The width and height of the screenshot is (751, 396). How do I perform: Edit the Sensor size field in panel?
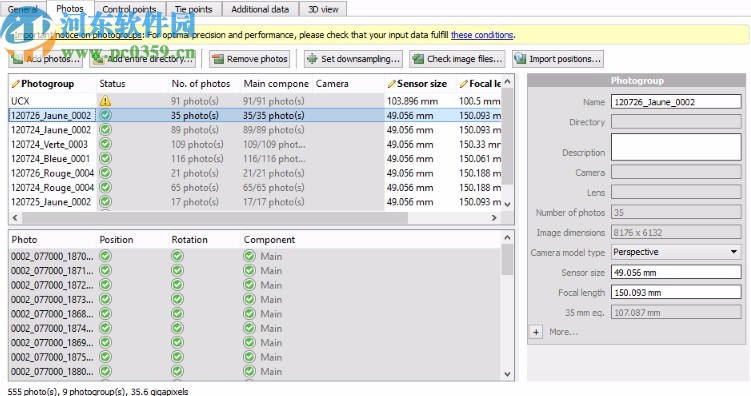click(676, 272)
